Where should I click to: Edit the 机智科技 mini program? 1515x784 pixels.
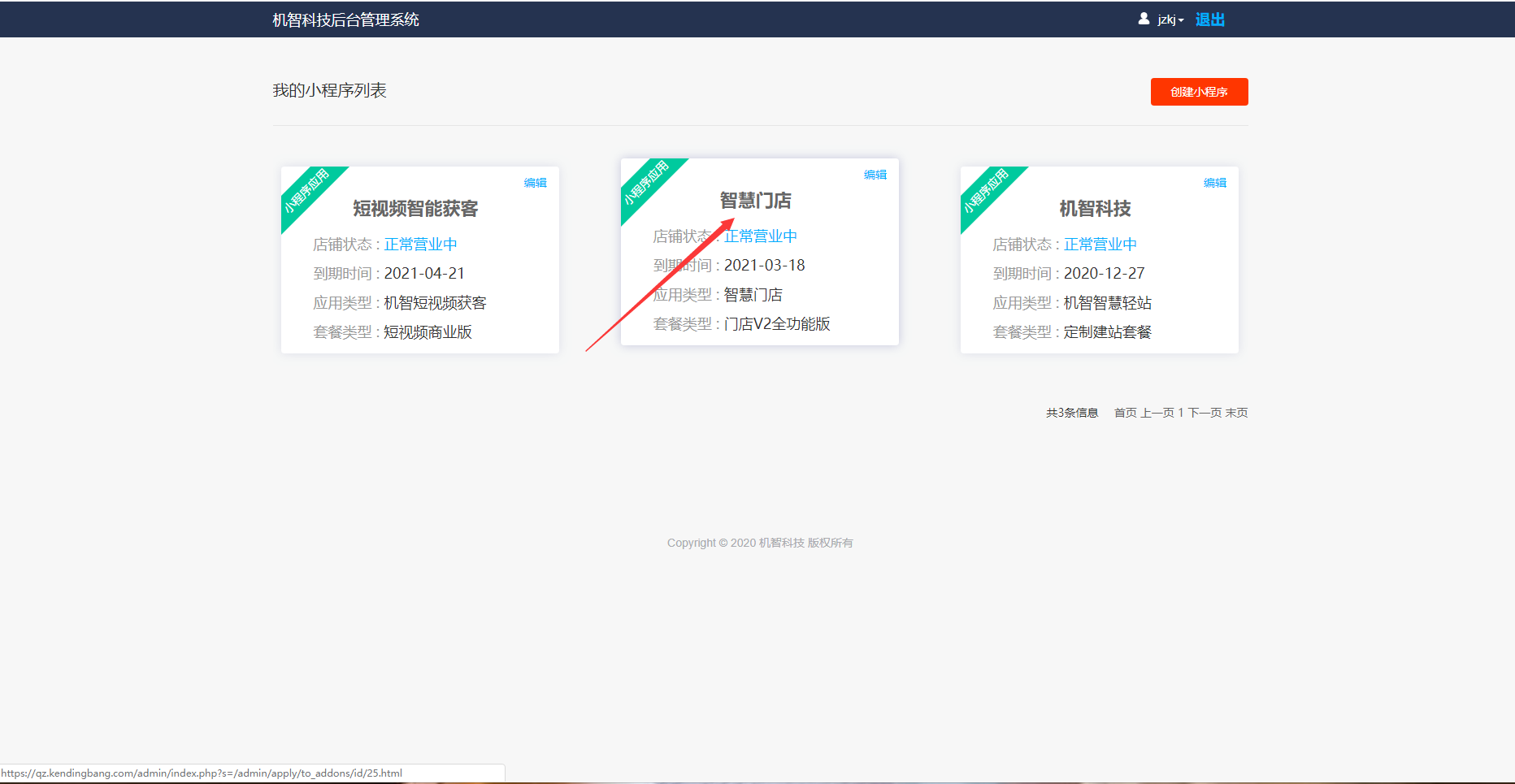(x=1214, y=183)
